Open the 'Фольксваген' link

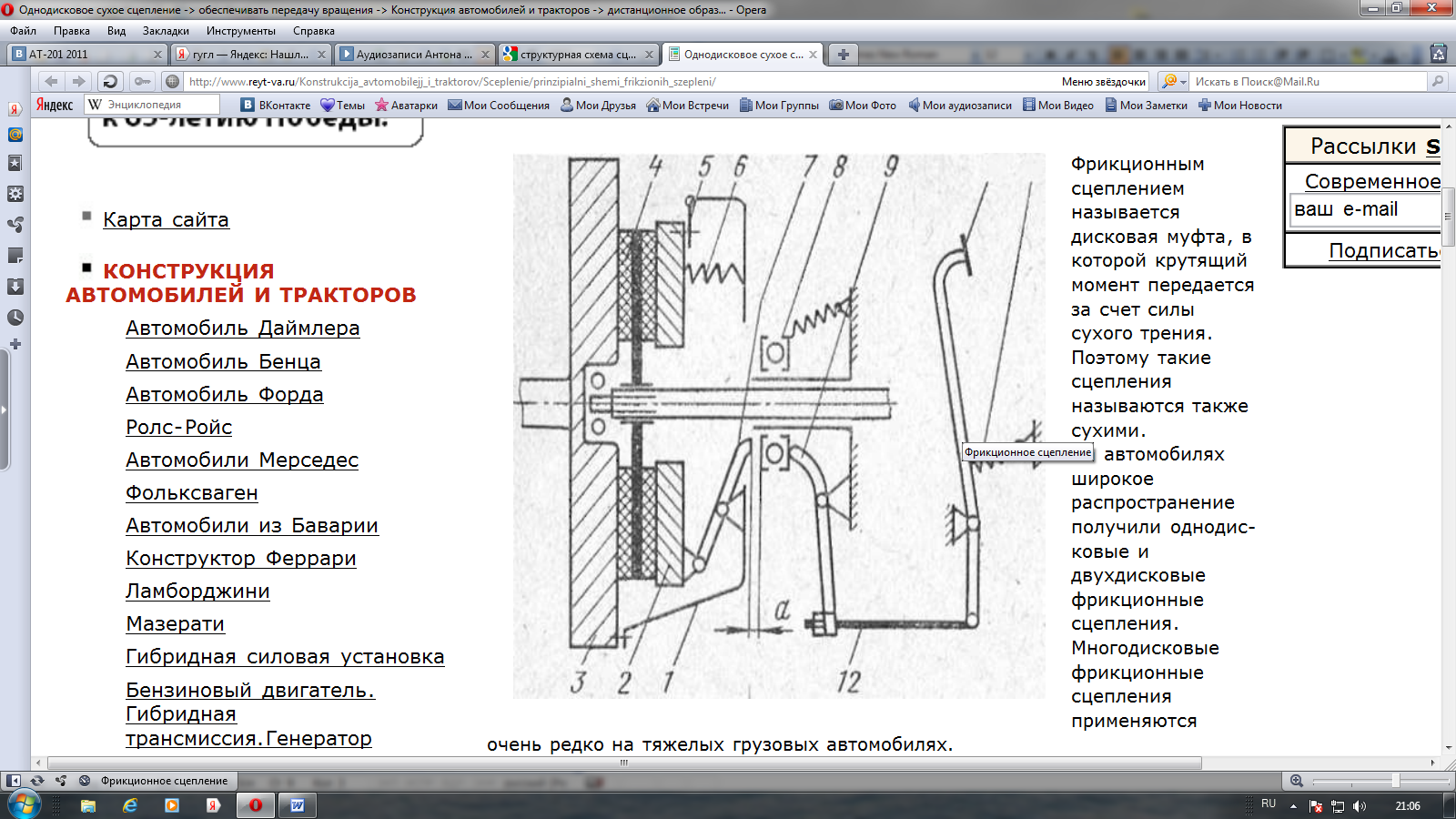pos(192,492)
